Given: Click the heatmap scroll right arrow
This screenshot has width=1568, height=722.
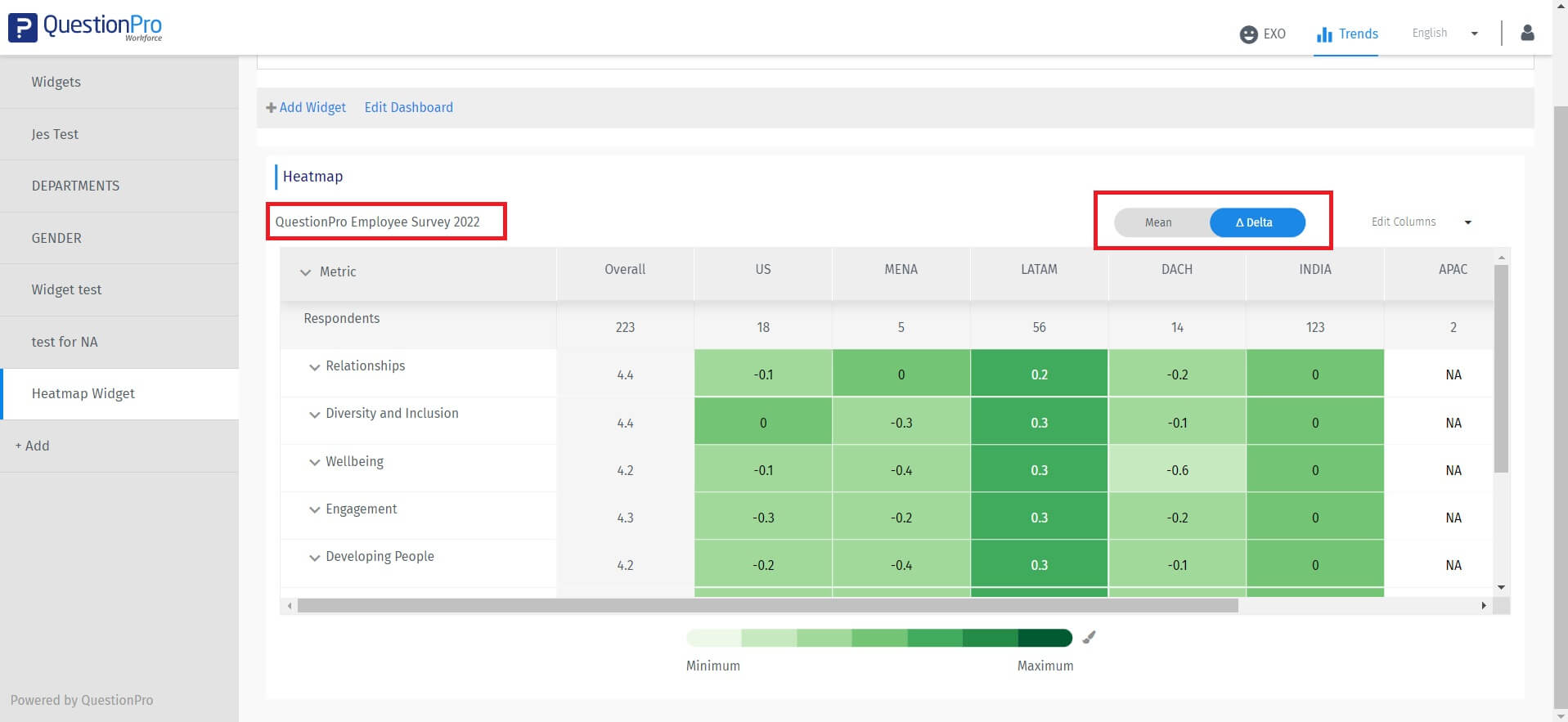Looking at the screenshot, I should [1484, 606].
